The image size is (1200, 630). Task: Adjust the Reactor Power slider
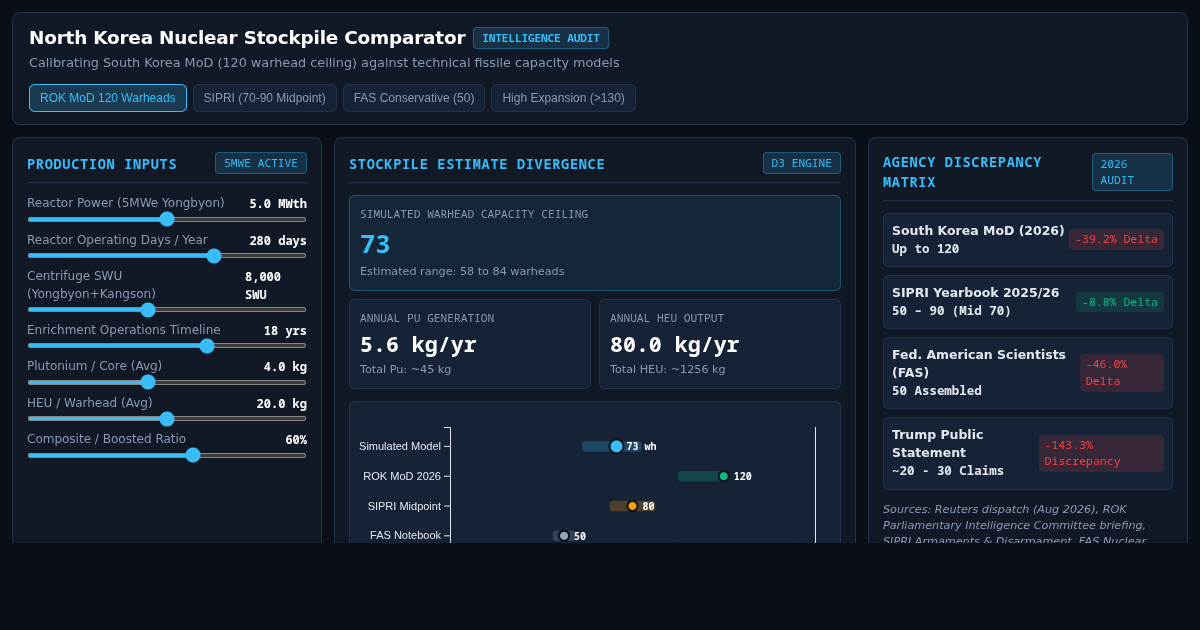(x=167, y=219)
